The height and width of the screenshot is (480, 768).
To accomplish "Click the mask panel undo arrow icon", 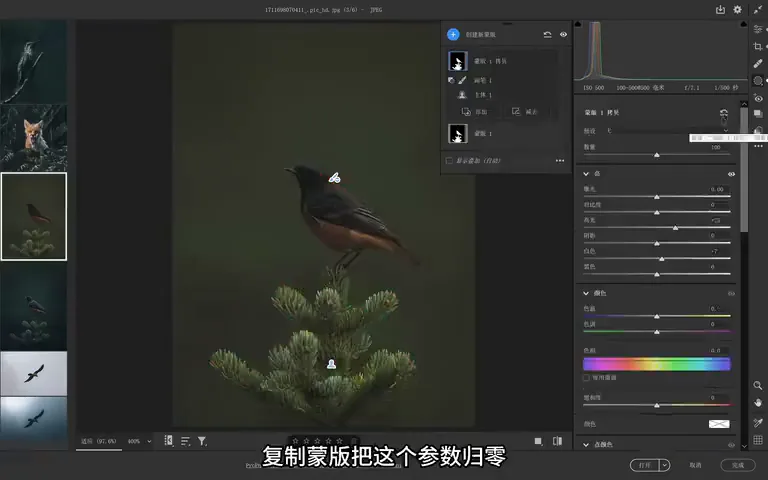I will tap(548, 34).
